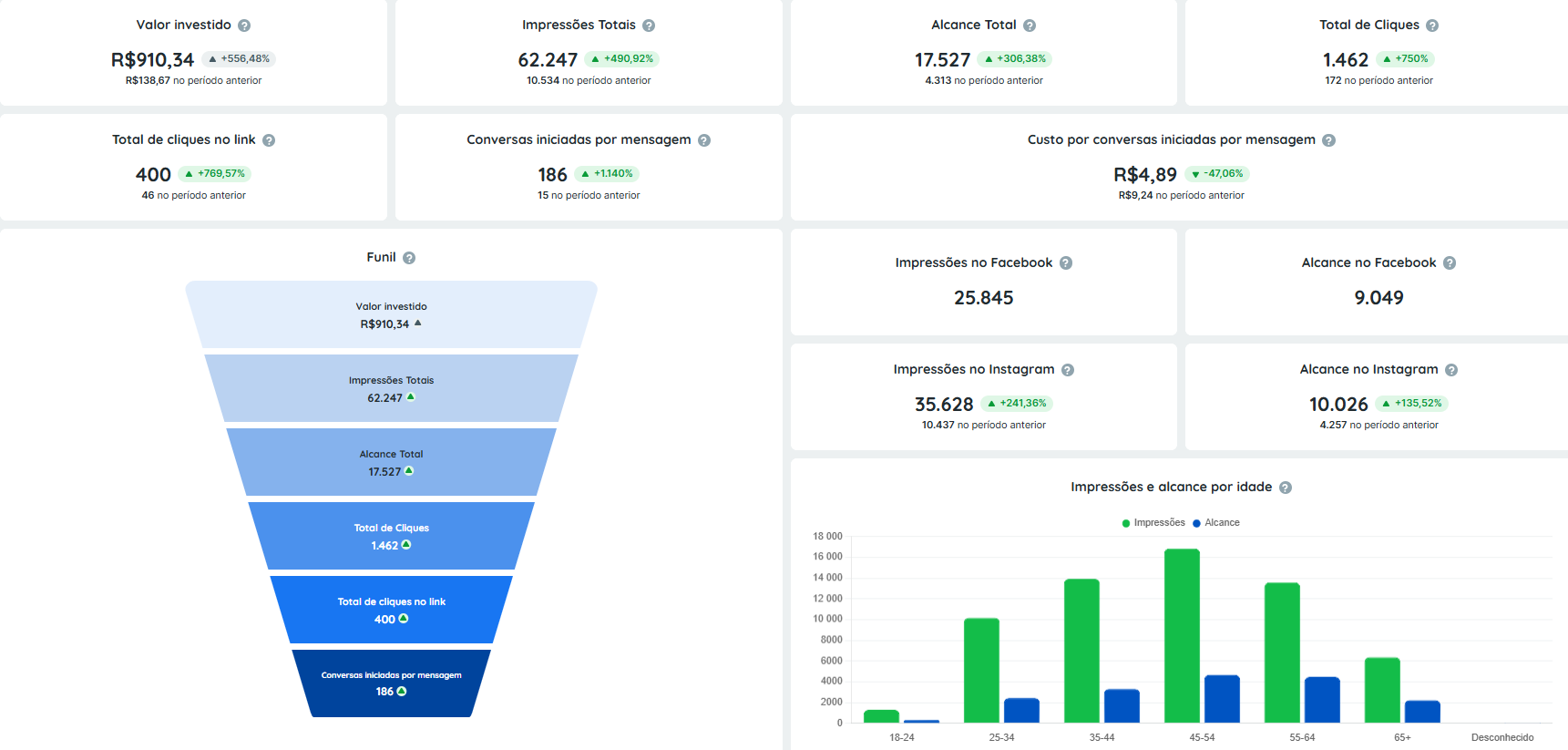Image resolution: width=1568 pixels, height=750 pixels.
Task: Click the +135,52% badge on Alcance no Instagram
Action: (1412, 404)
